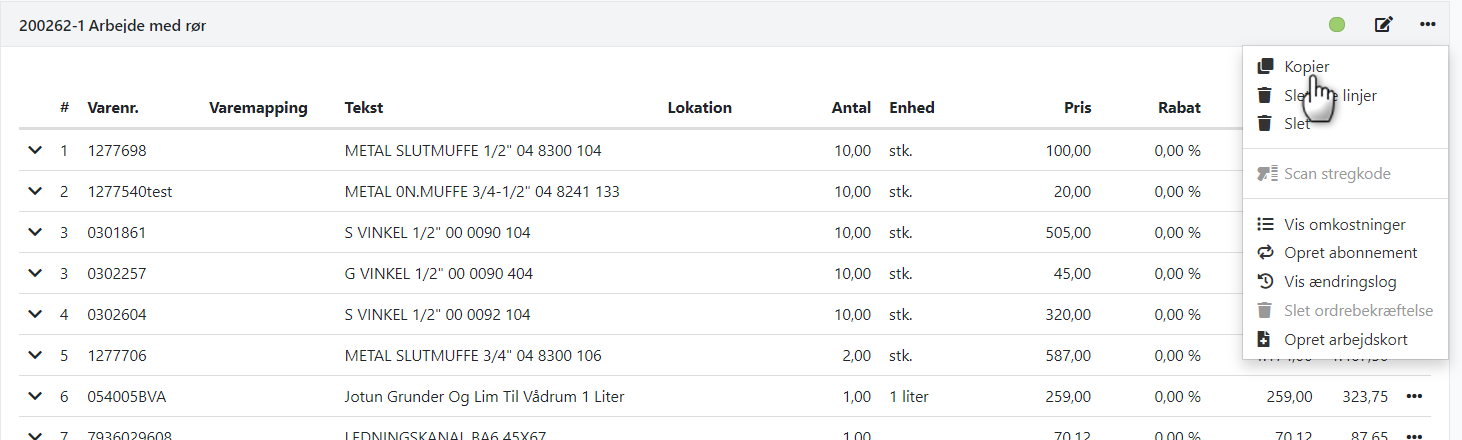The image size is (1462, 440).
Task: Click the Opret abonnement recurring icon
Action: [1265, 253]
